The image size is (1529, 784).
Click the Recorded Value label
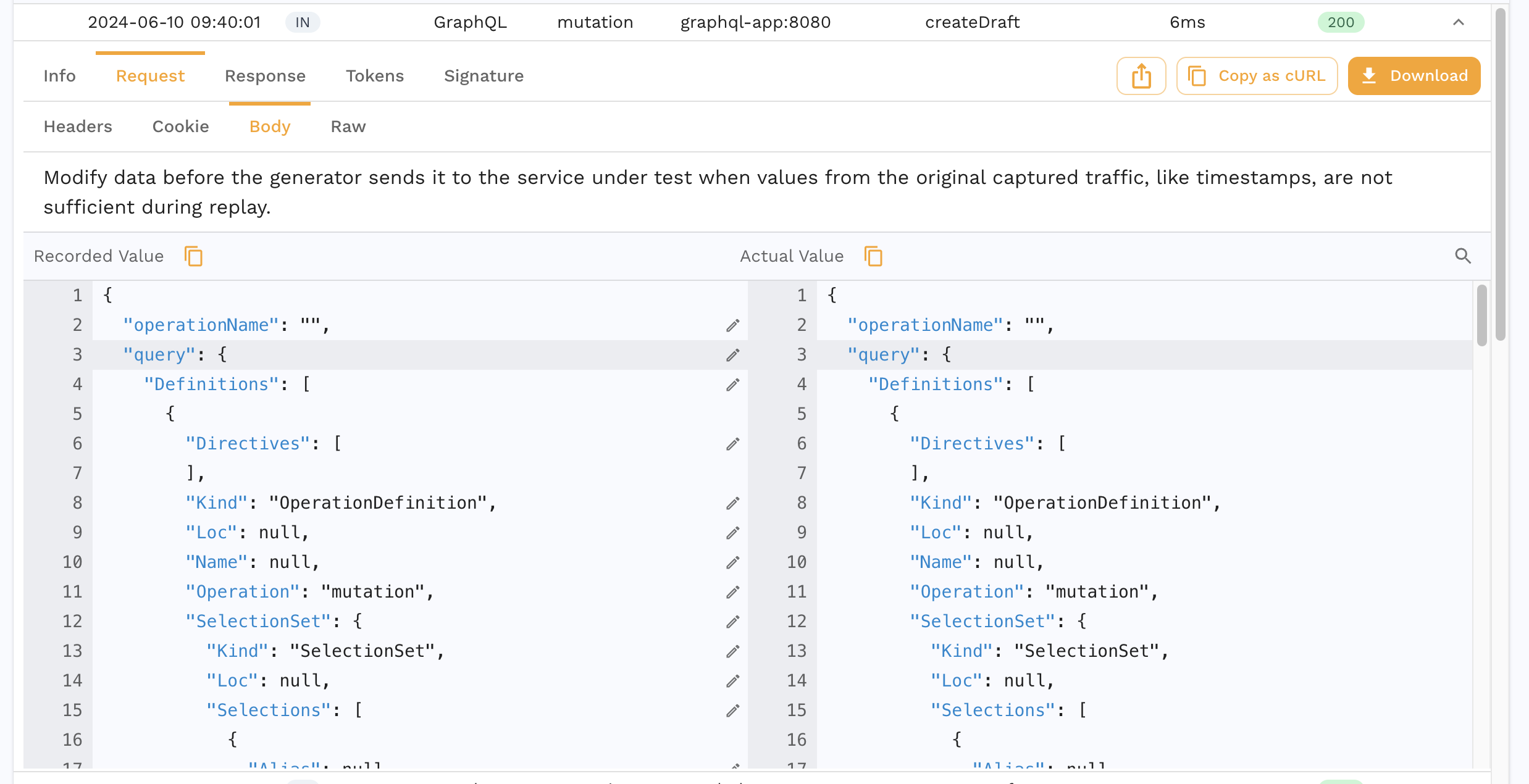tap(99, 256)
